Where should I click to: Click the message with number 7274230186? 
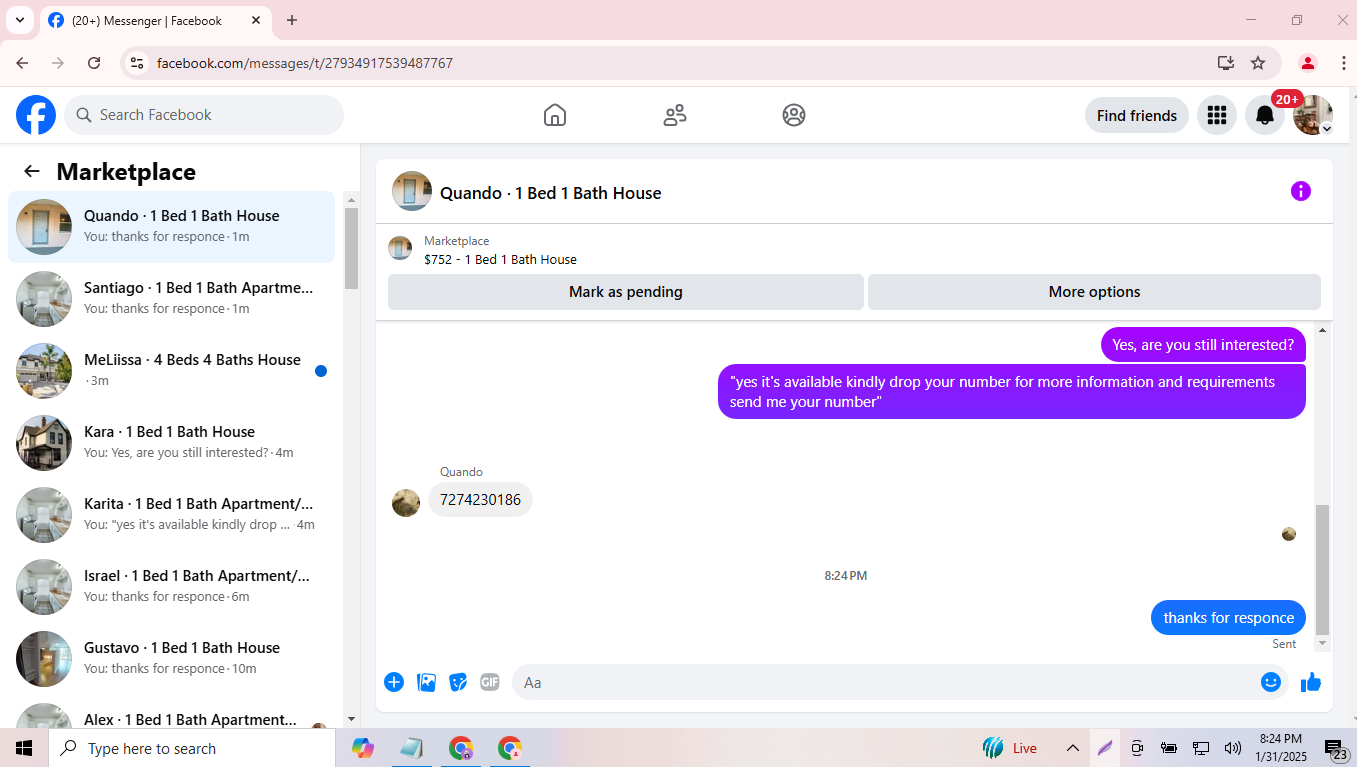480,500
